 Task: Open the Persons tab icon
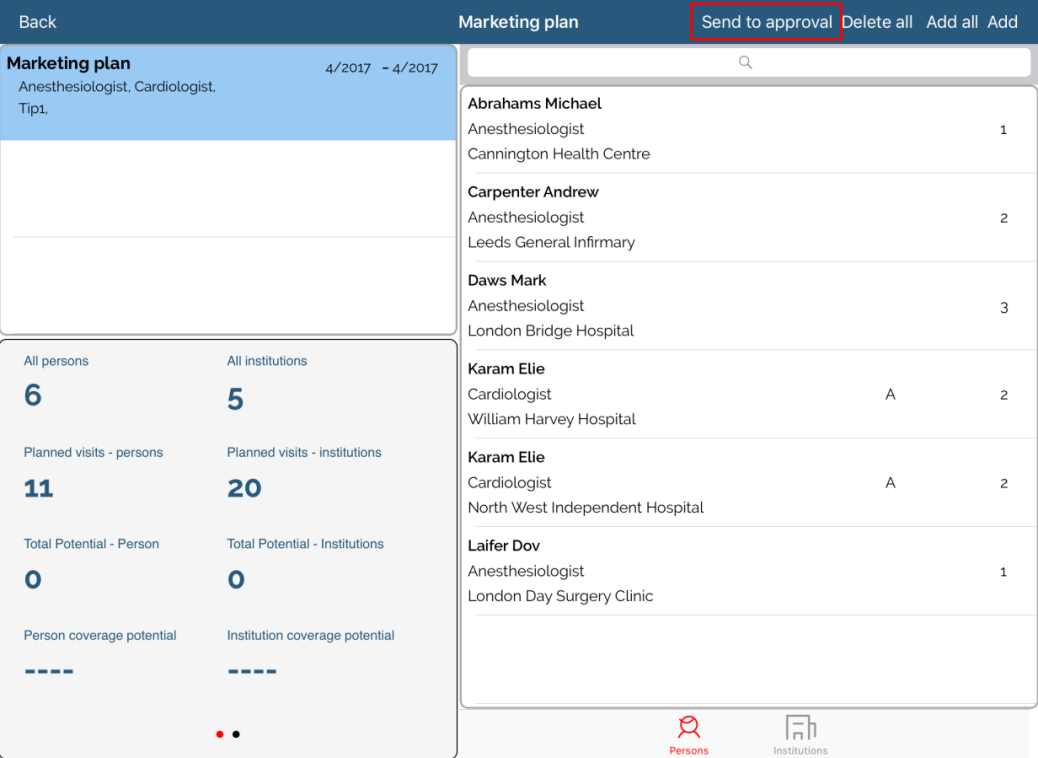(688, 729)
